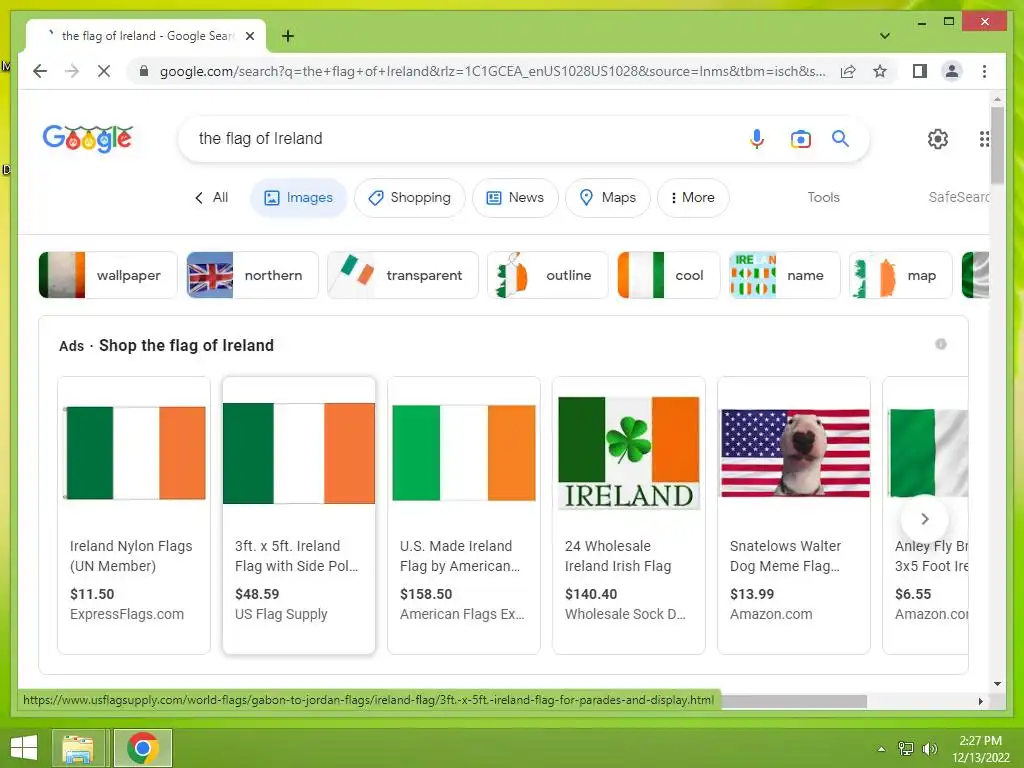The image size is (1024, 768).
Task: Filter images by northern chip
Action: 253,275
